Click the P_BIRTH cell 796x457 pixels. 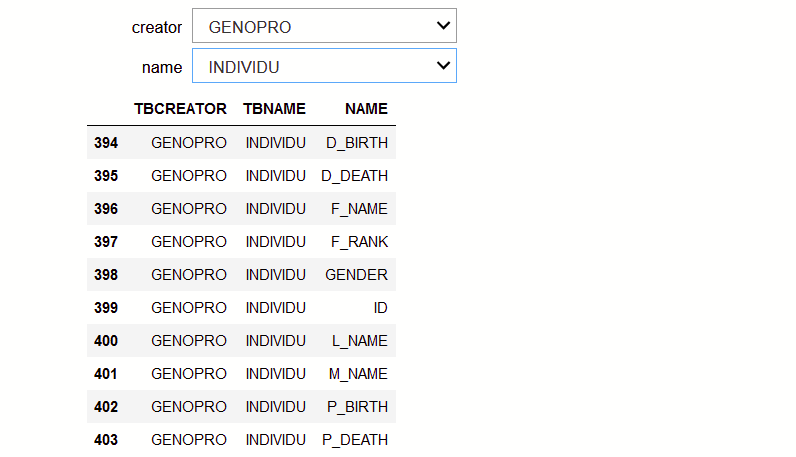[357, 407]
